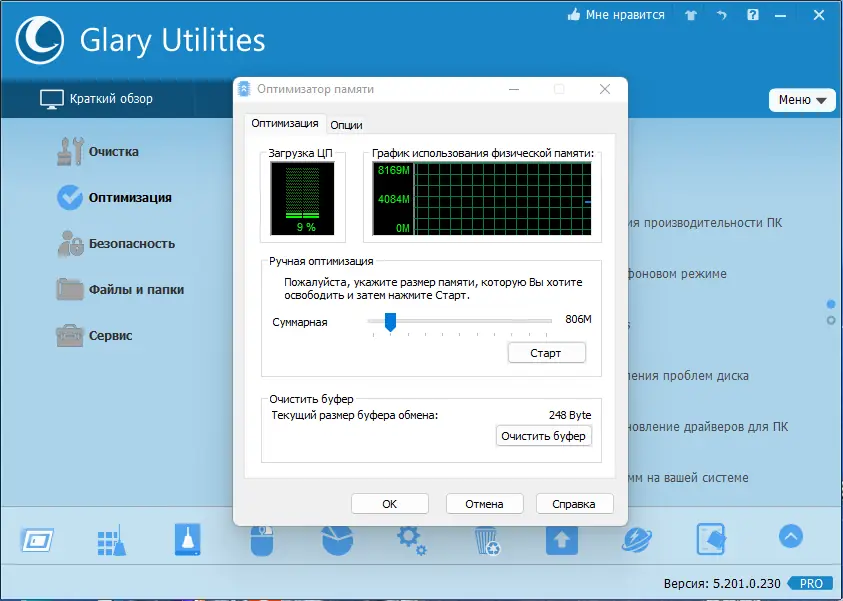The image size is (843, 601).
Task: Open the pie chart disk analysis icon
Action: pyautogui.click(x=337, y=540)
